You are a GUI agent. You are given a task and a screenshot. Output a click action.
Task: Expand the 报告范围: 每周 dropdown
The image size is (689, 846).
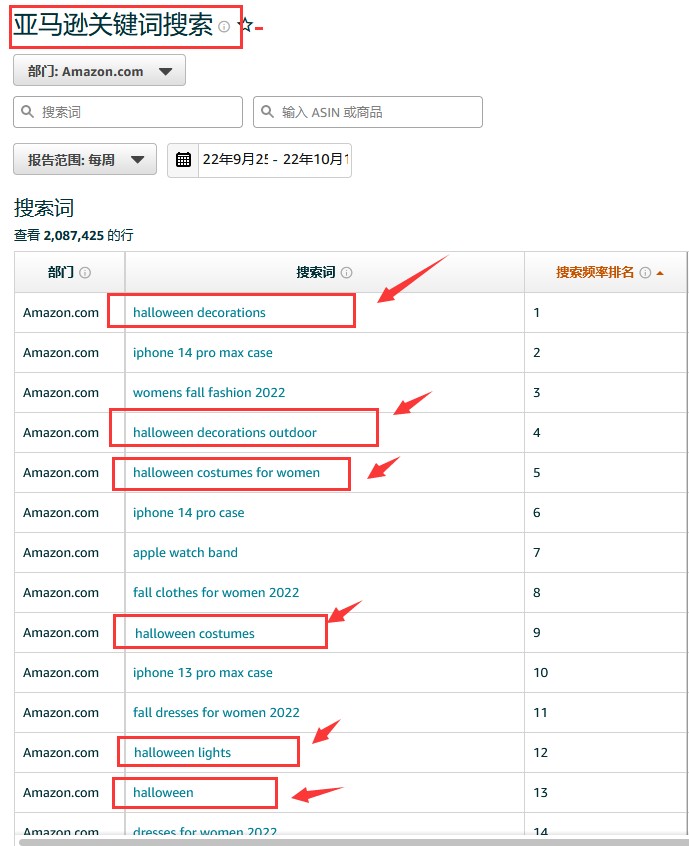click(x=85, y=159)
